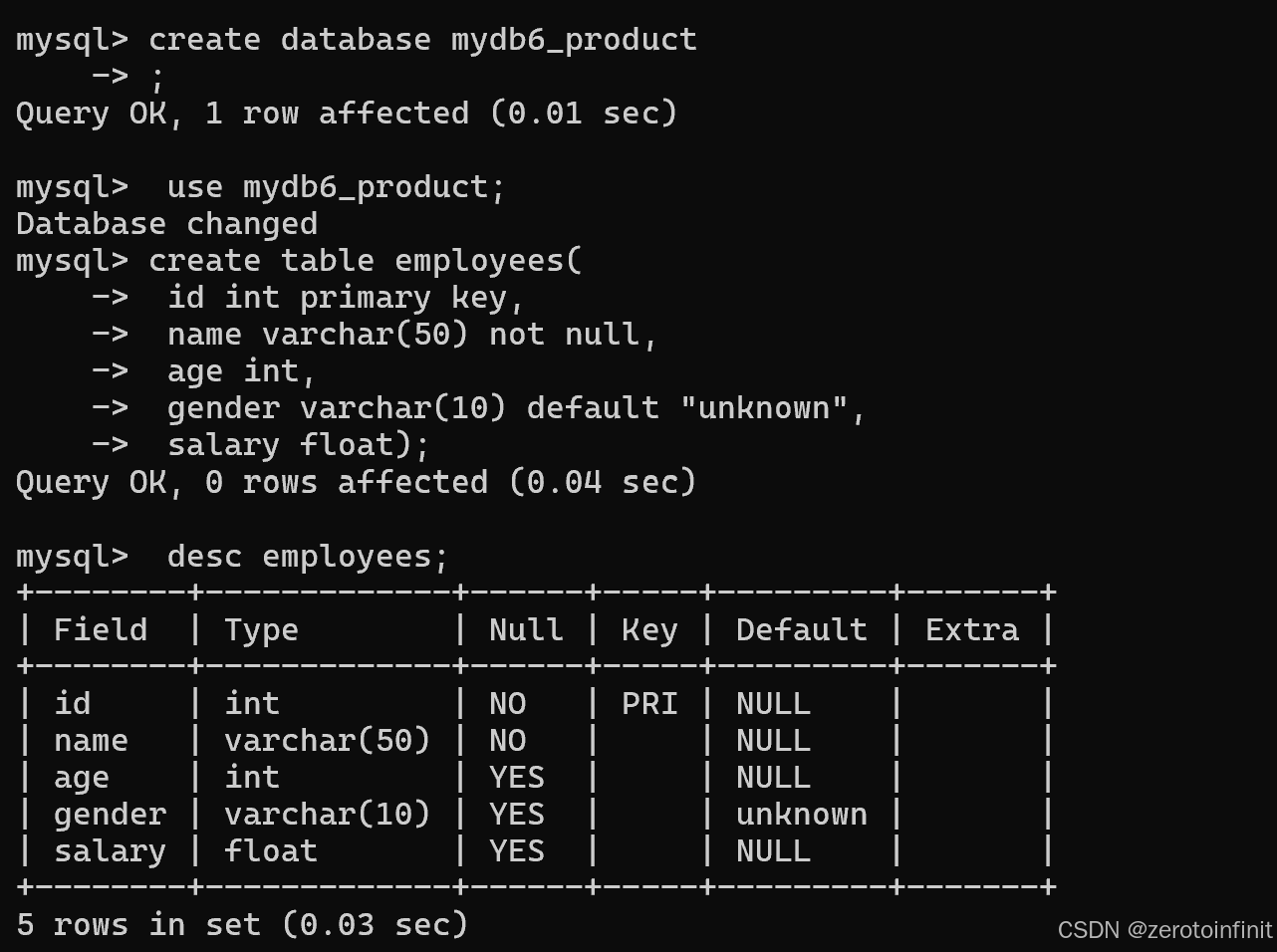This screenshot has height=952, width=1277.
Task: Click the 'Key' column header in the table
Action: (x=649, y=629)
